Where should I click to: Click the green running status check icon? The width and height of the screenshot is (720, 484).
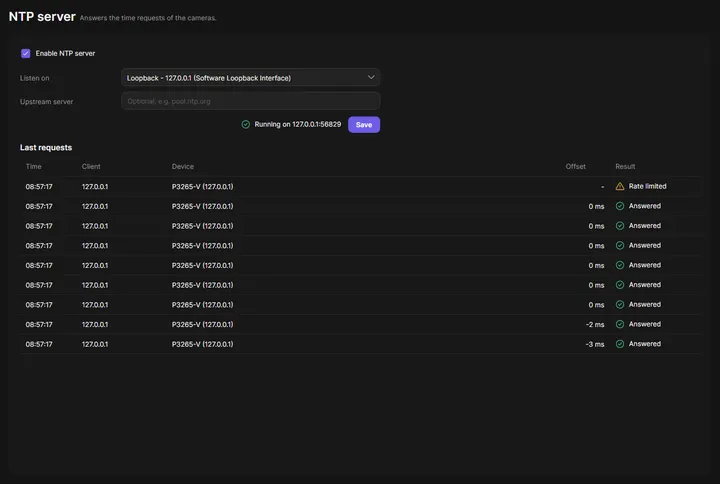[246, 124]
